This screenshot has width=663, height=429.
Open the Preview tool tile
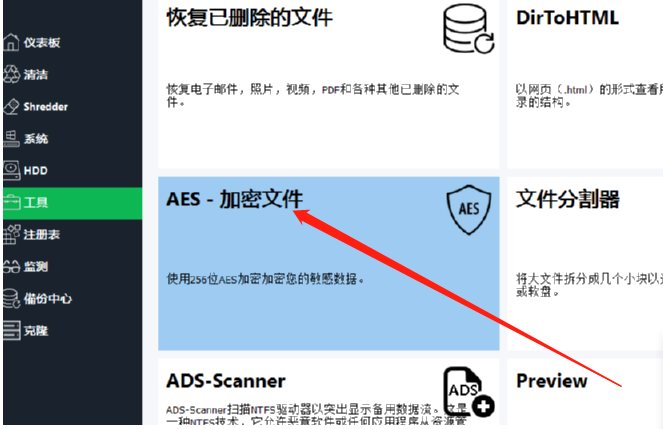click(585, 392)
